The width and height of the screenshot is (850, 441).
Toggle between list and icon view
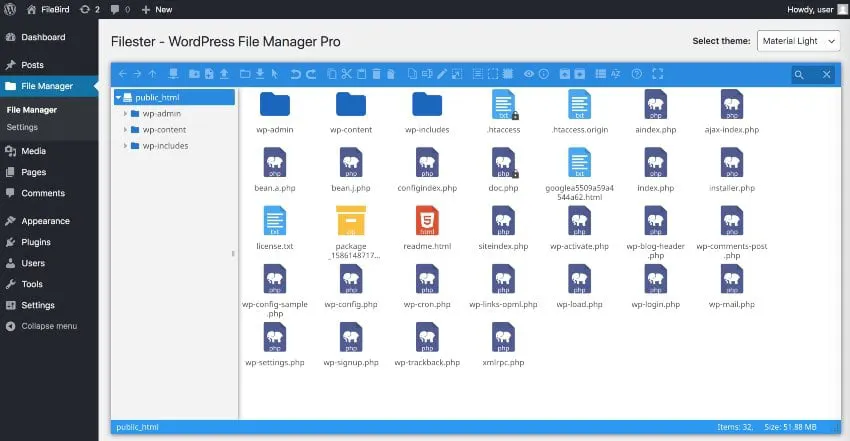pyautogui.click(x=601, y=74)
